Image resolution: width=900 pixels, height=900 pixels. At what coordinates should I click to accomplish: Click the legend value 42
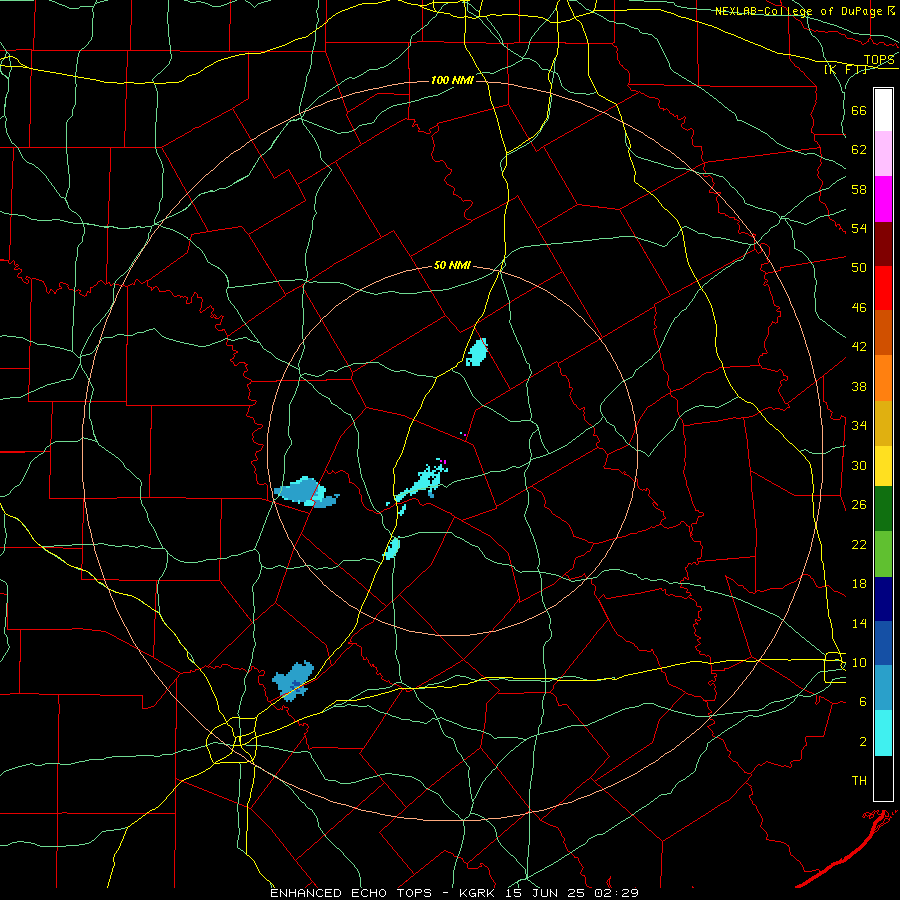(x=859, y=347)
